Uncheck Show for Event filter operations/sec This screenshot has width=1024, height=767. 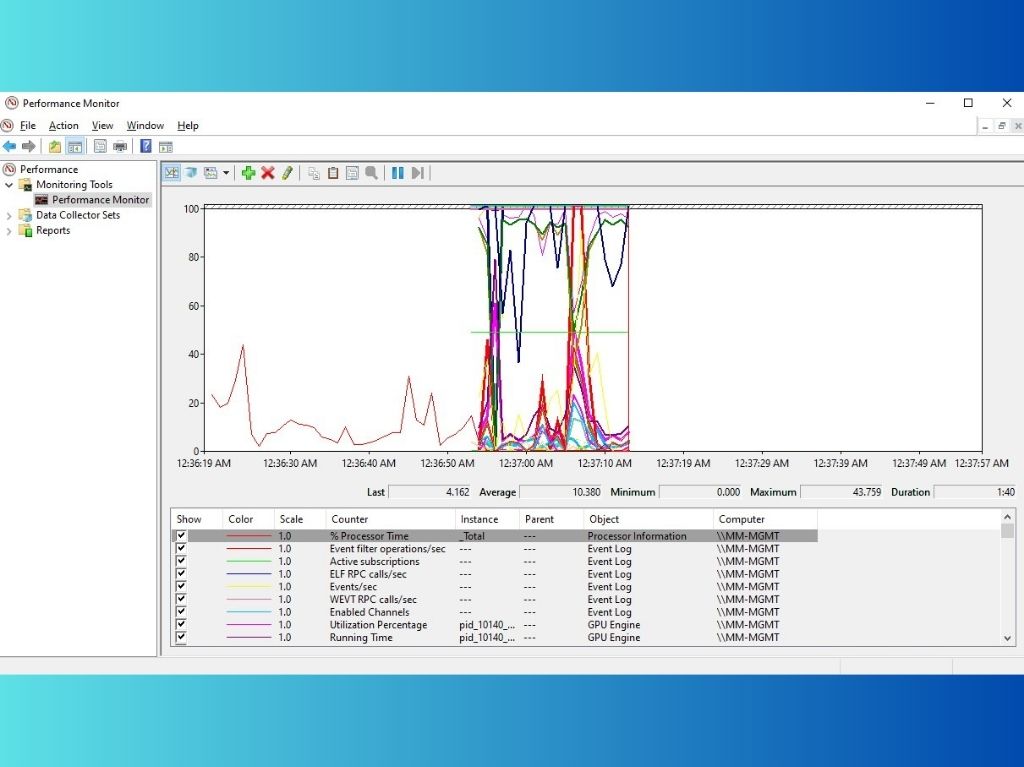(x=181, y=548)
